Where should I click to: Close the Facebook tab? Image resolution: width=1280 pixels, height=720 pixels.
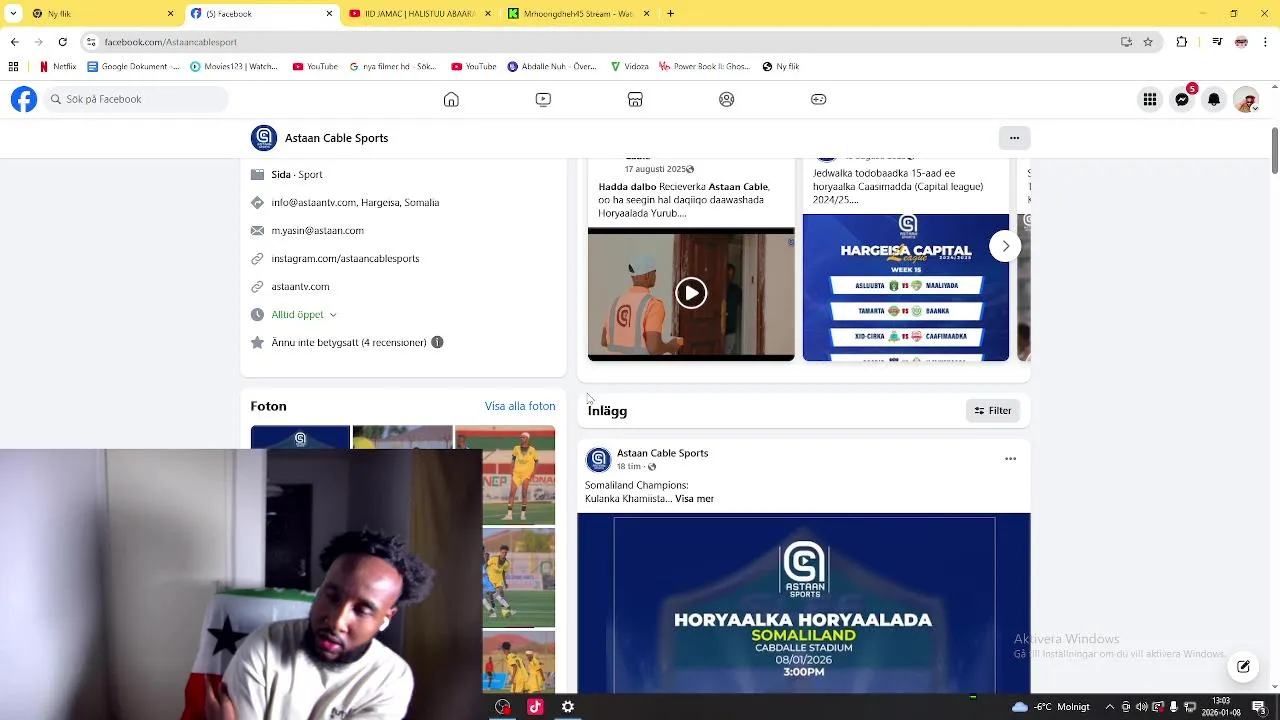[x=329, y=14]
